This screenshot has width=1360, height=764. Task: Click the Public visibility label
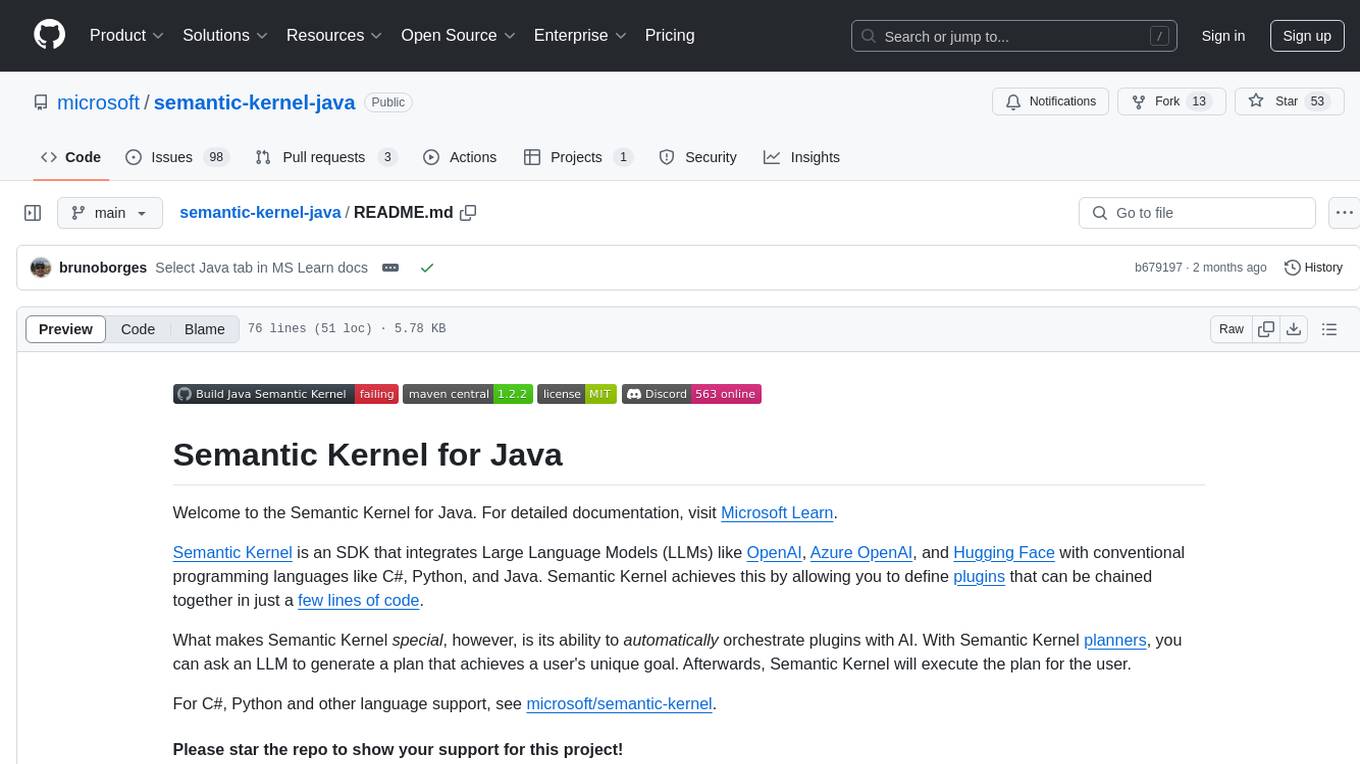[388, 102]
